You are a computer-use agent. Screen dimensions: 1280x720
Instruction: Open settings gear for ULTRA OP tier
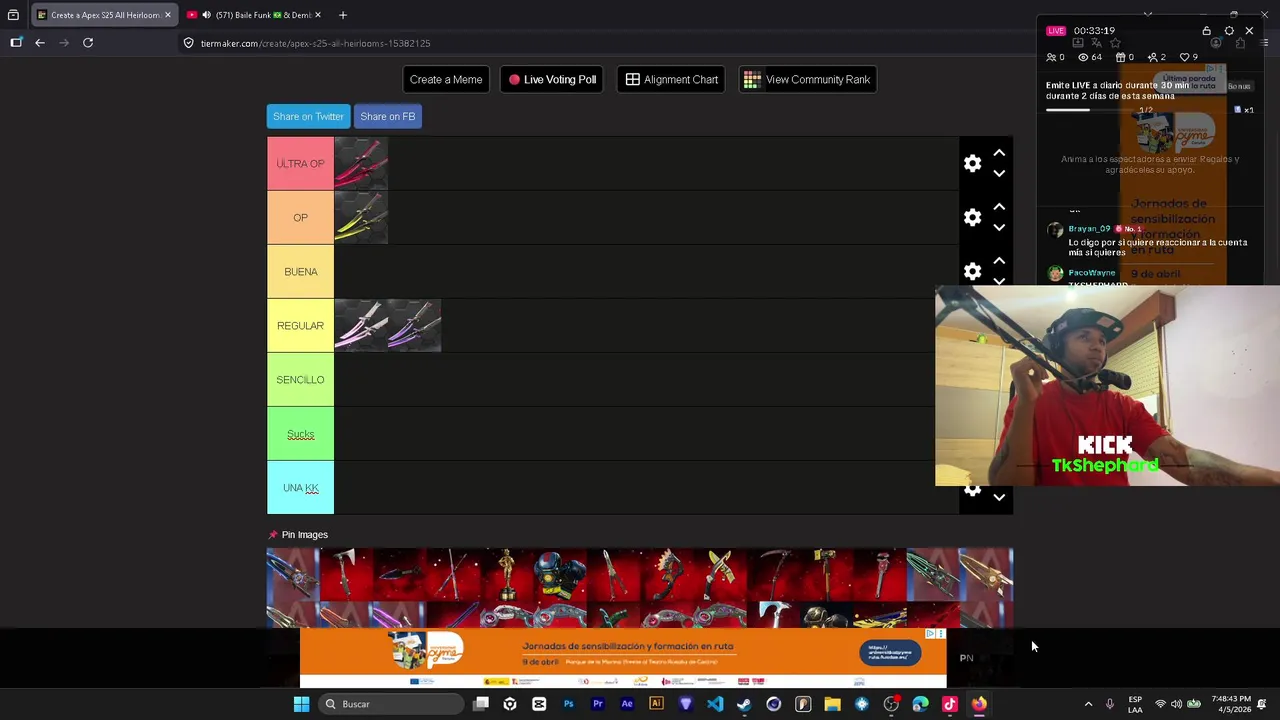(x=972, y=164)
